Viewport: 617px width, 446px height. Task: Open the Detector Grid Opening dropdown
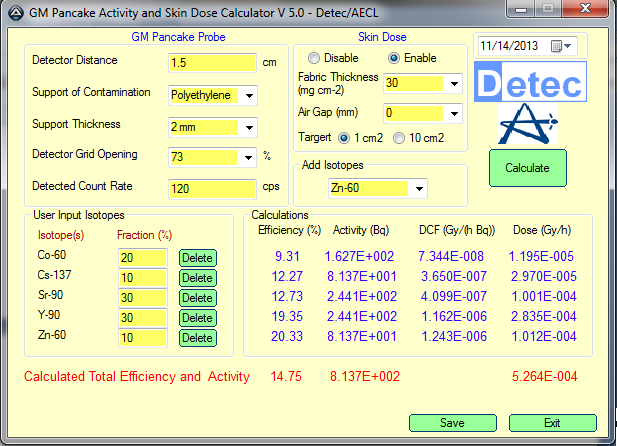pos(248,158)
